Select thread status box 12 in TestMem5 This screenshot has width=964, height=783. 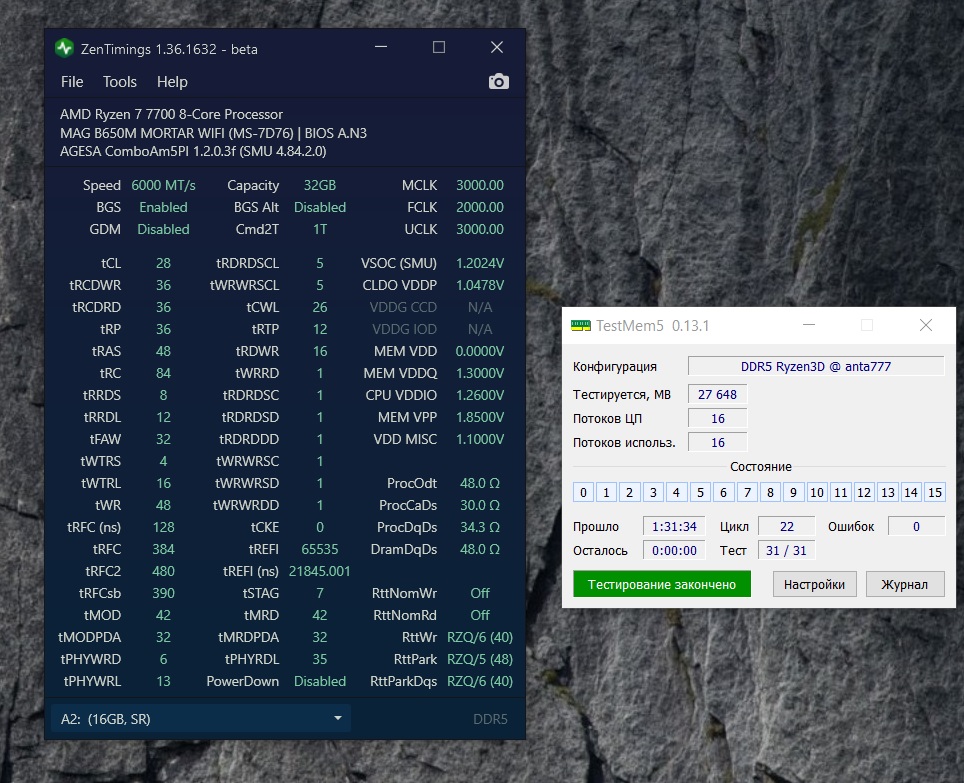tap(864, 492)
